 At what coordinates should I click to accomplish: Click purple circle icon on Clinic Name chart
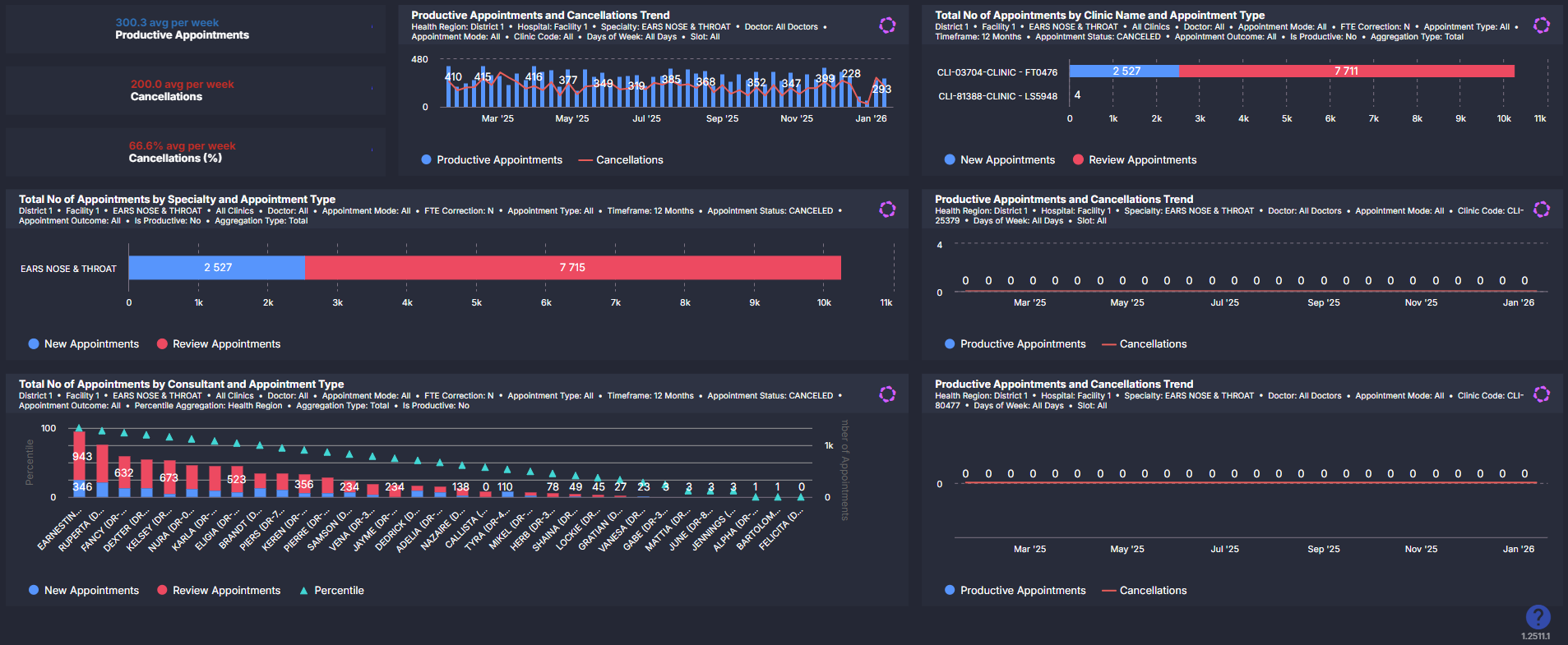tap(1542, 25)
